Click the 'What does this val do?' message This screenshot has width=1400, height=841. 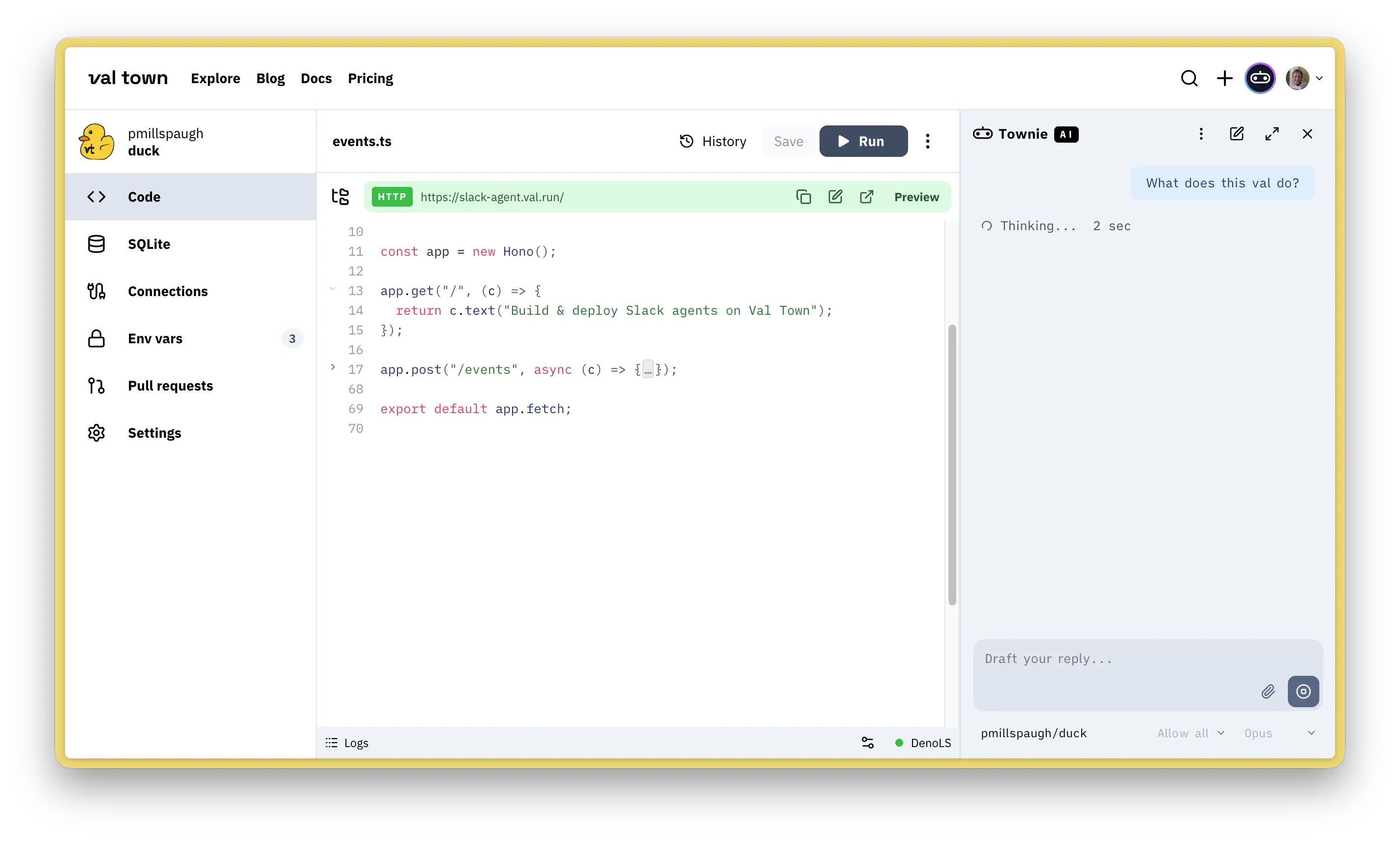[x=1222, y=183]
